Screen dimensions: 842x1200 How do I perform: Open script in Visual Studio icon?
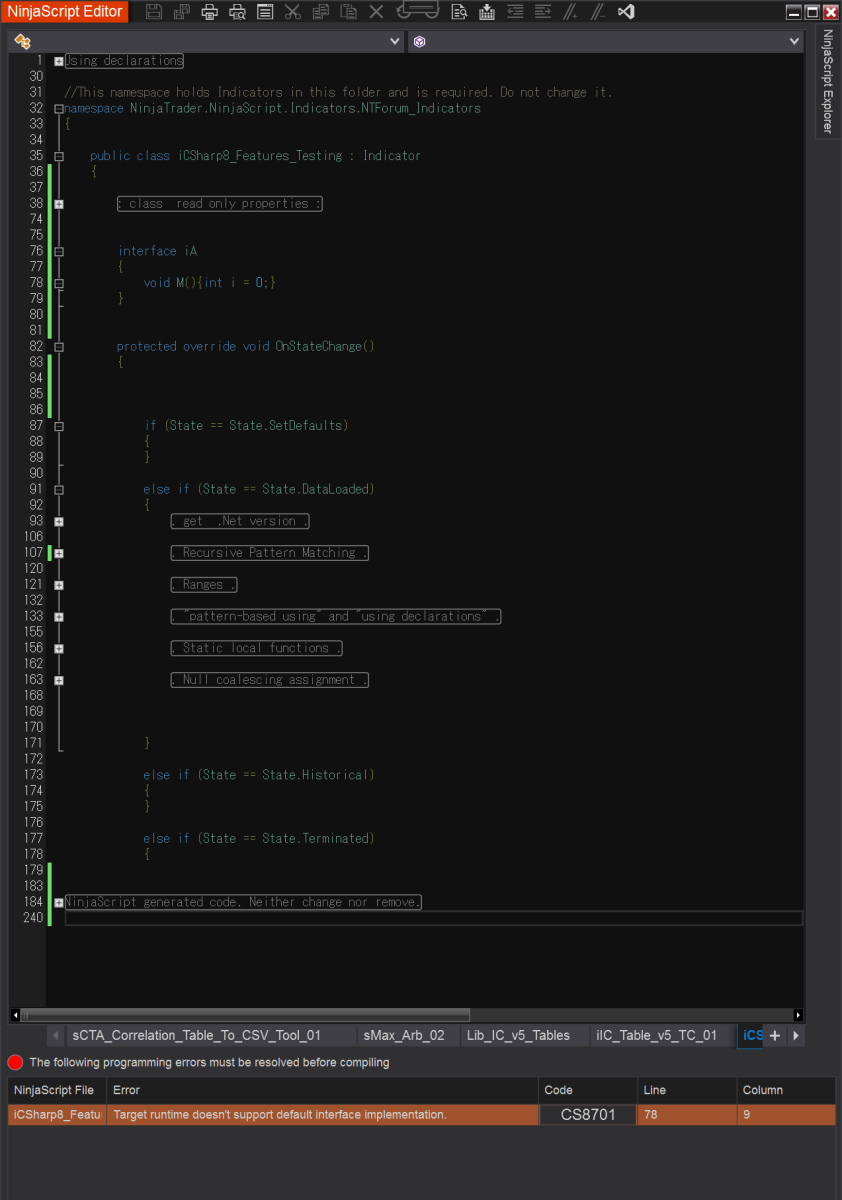click(626, 12)
